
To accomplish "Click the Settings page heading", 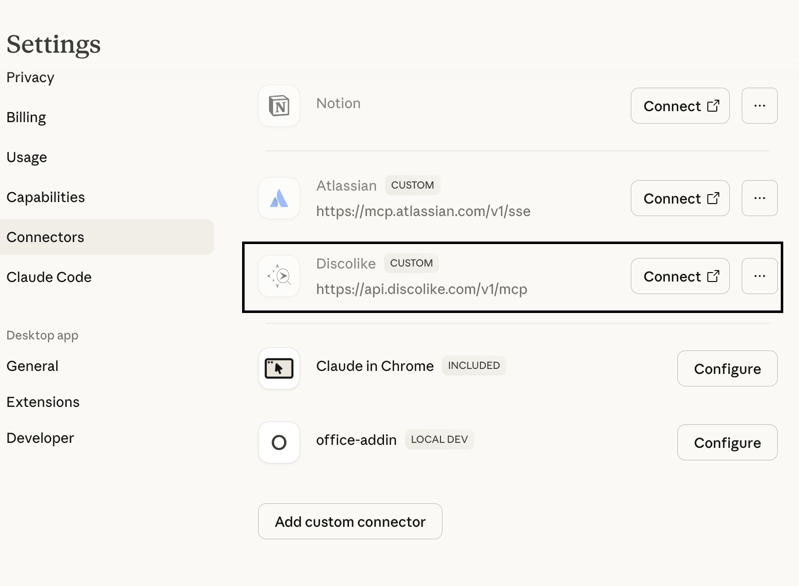I will click(x=54, y=44).
